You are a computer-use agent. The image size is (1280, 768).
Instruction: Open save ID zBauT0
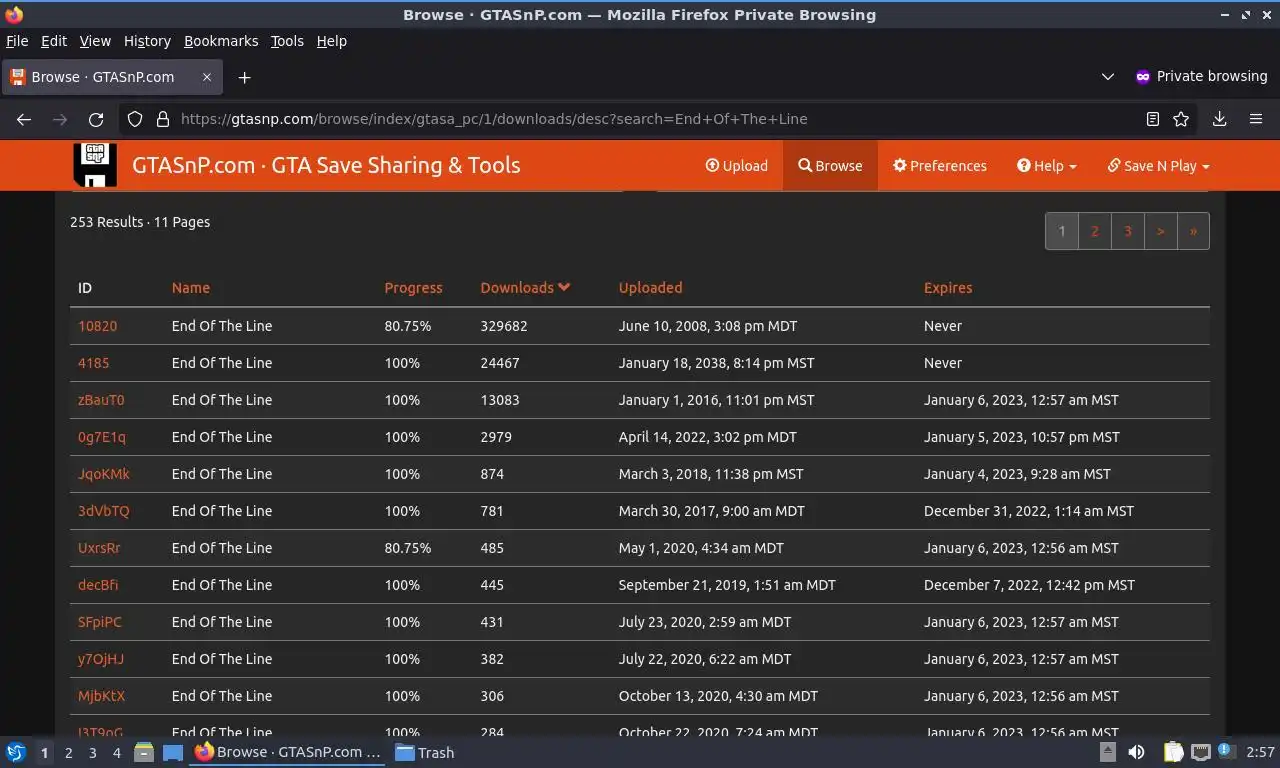pyautogui.click(x=101, y=400)
